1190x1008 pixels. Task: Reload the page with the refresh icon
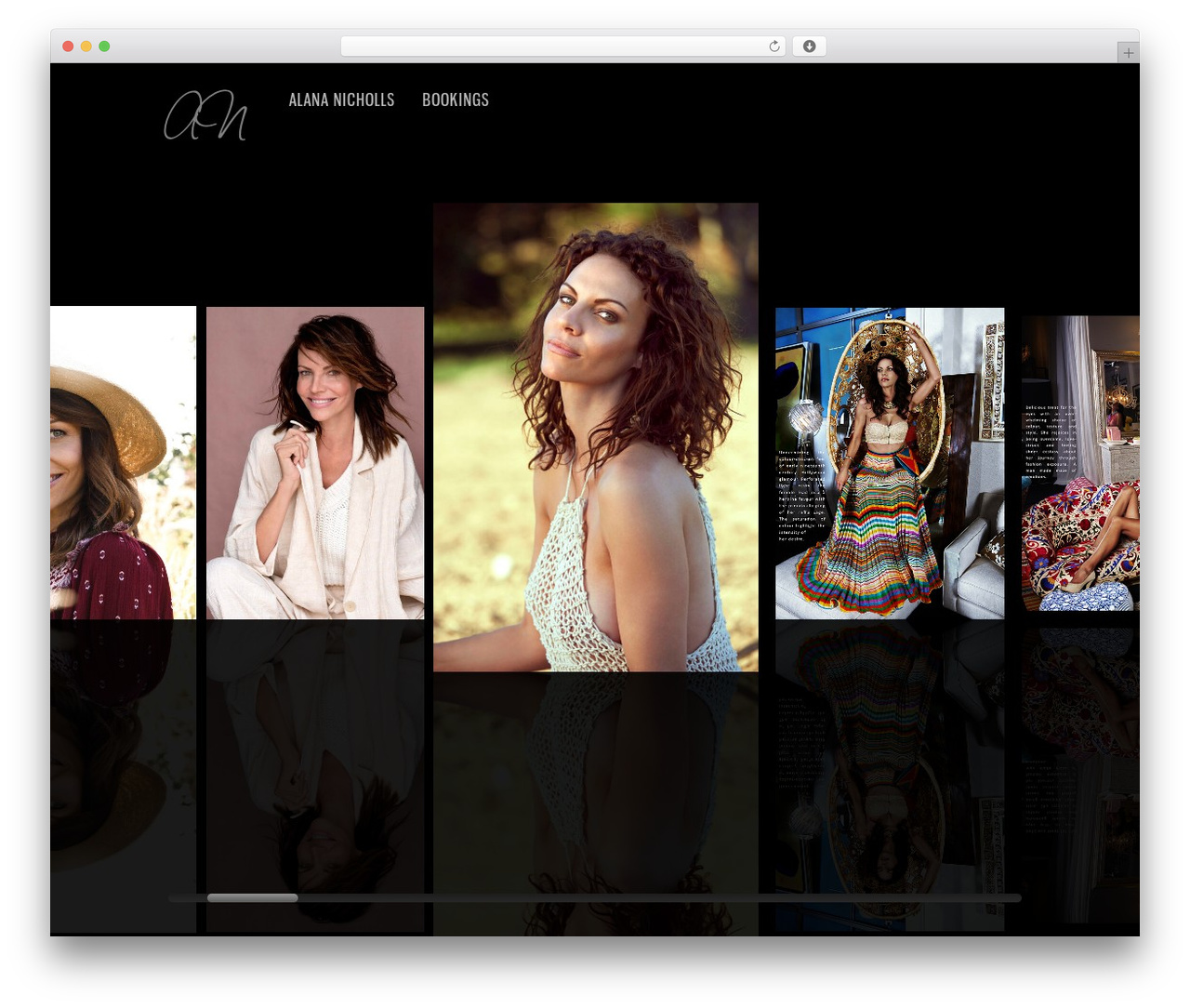pos(774,46)
